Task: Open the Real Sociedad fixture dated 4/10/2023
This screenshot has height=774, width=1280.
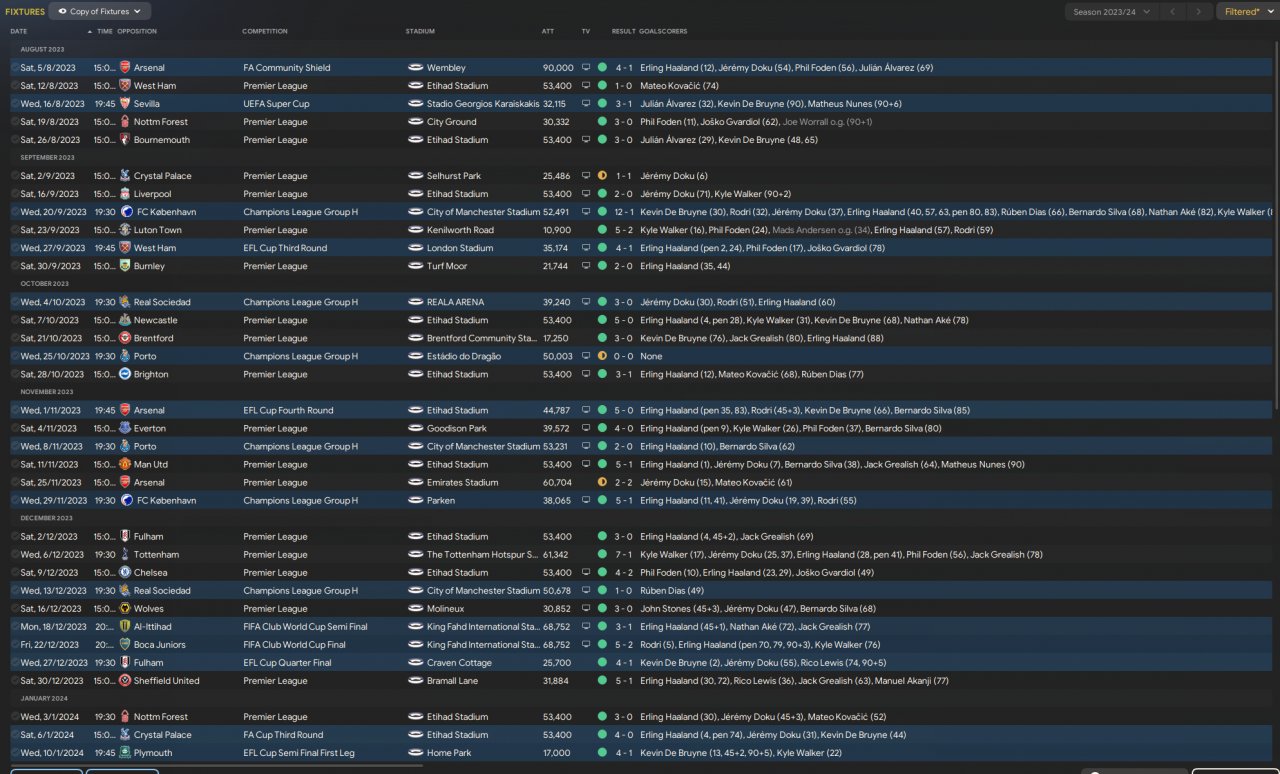Action: pyautogui.click(x=640, y=302)
